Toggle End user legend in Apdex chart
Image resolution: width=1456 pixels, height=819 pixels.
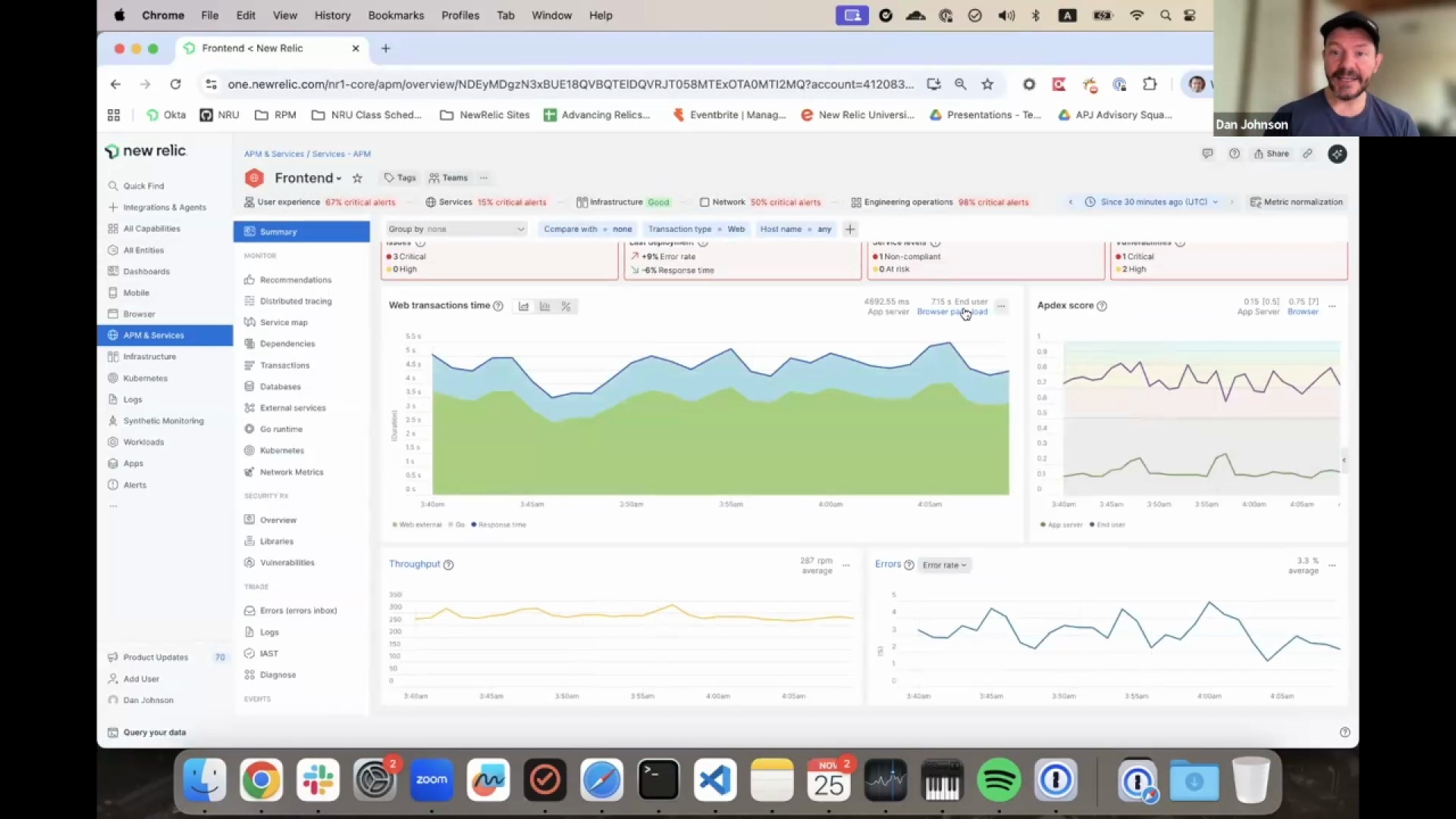tap(1109, 525)
